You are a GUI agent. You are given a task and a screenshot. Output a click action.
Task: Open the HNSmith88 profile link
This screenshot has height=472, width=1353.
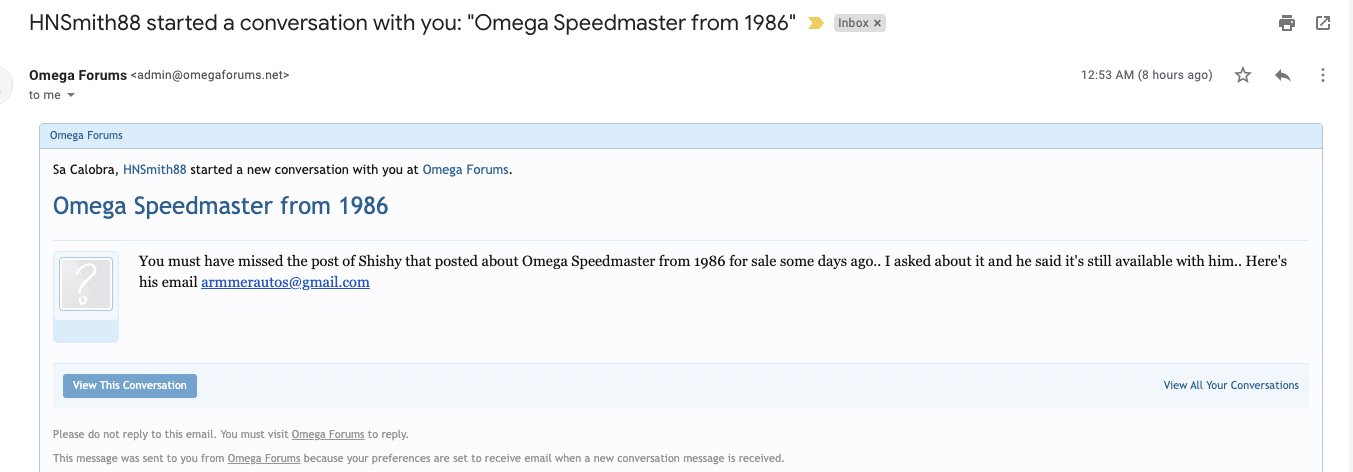tap(155, 170)
